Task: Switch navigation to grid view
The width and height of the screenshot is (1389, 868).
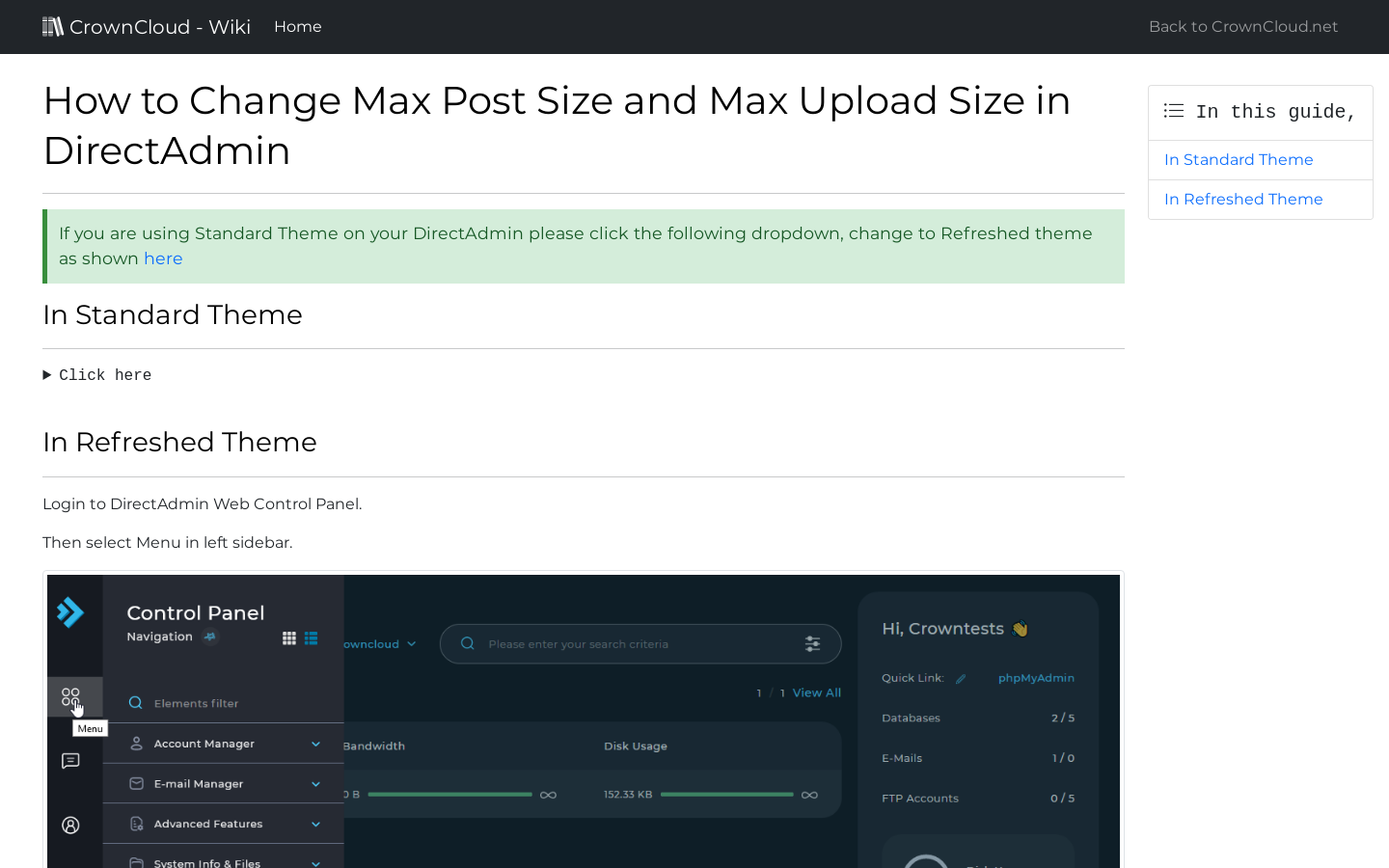Action: tap(288, 637)
